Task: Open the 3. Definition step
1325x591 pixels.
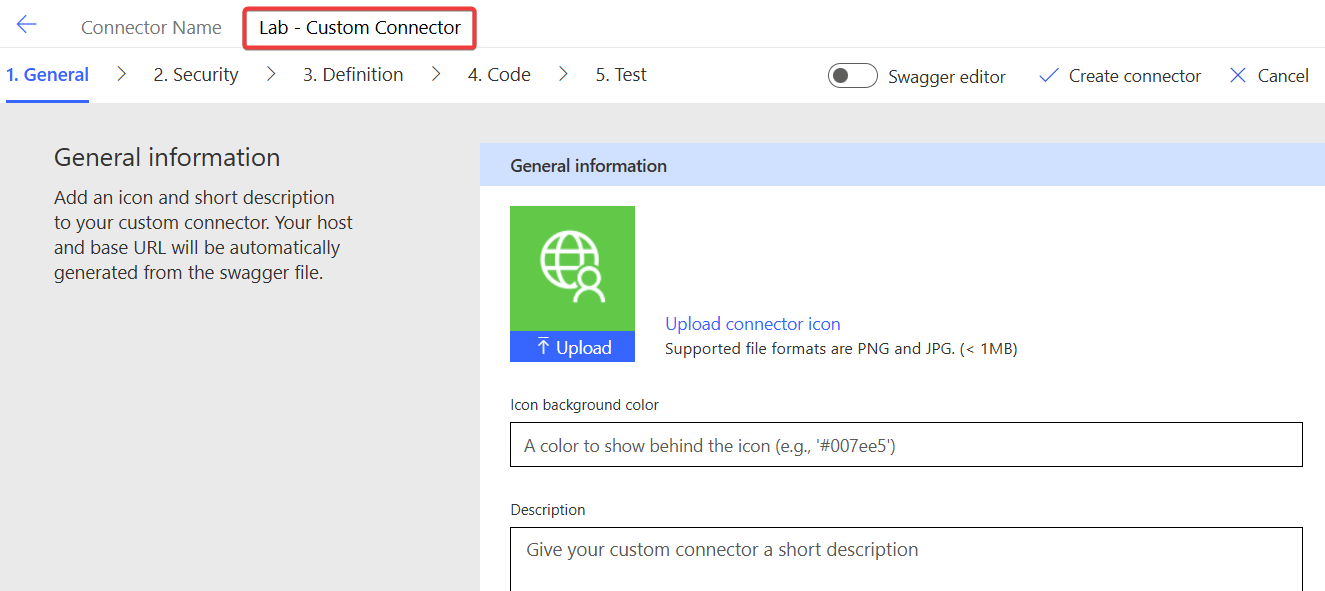Action: click(352, 74)
